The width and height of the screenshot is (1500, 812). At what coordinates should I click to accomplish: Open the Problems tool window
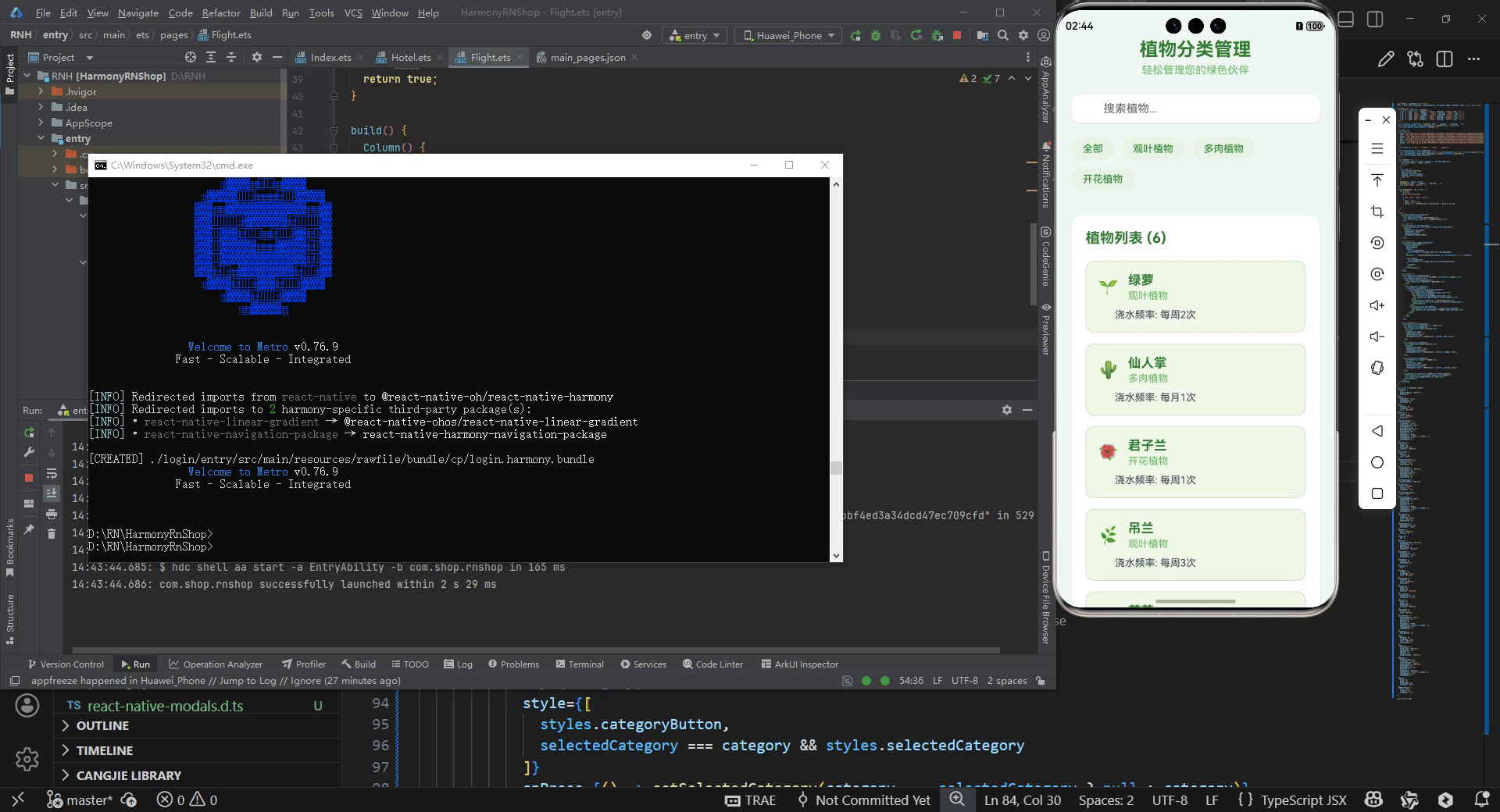(x=513, y=664)
